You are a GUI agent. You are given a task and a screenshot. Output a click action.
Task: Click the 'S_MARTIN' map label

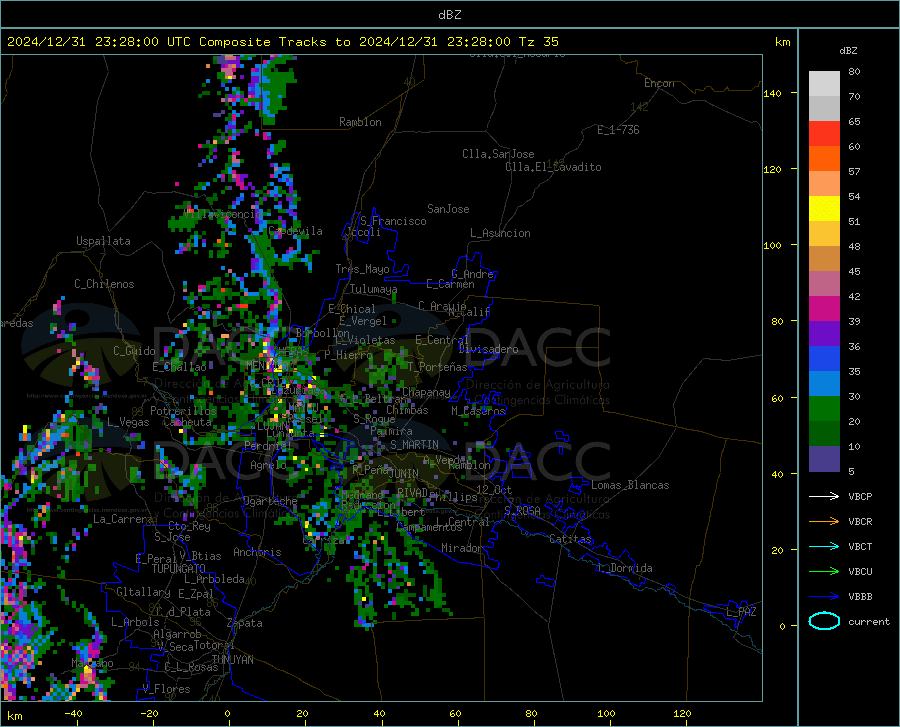pyautogui.click(x=414, y=445)
